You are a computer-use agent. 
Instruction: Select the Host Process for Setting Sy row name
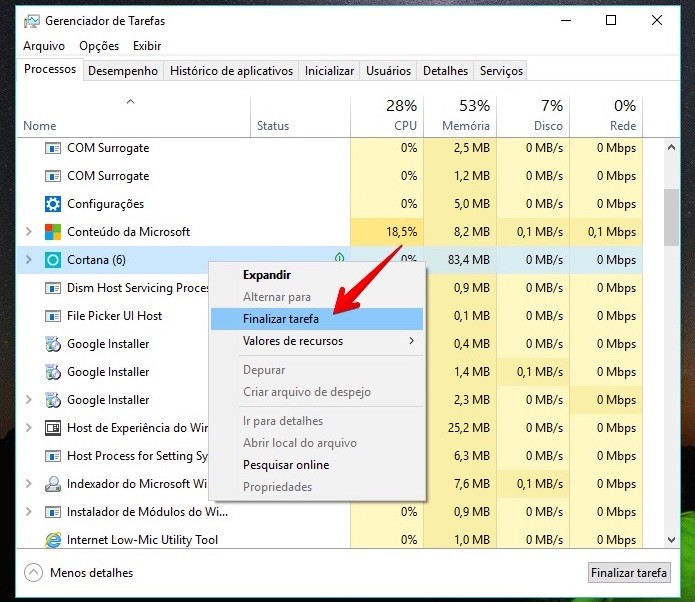[x=137, y=456]
